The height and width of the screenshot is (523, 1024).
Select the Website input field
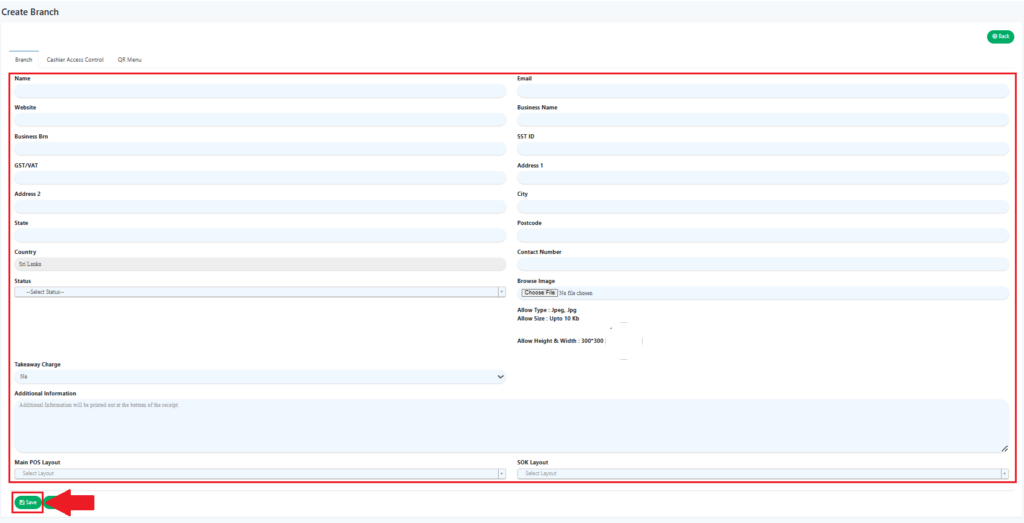[x=260, y=120]
